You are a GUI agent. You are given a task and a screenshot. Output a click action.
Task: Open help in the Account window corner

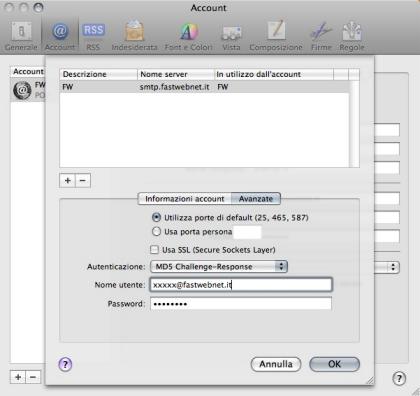(x=399, y=378)
